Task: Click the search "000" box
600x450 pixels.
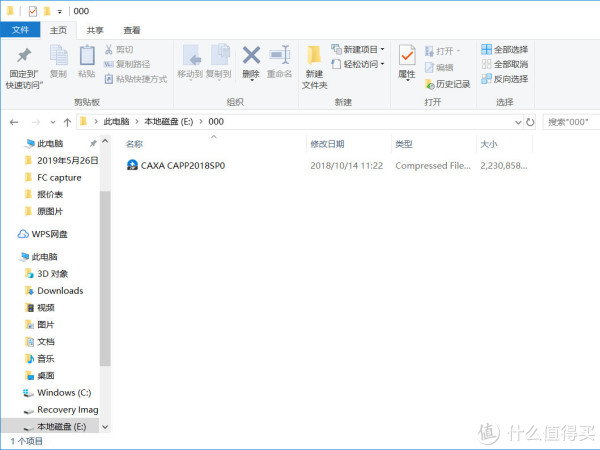Action: pos(571,122)
